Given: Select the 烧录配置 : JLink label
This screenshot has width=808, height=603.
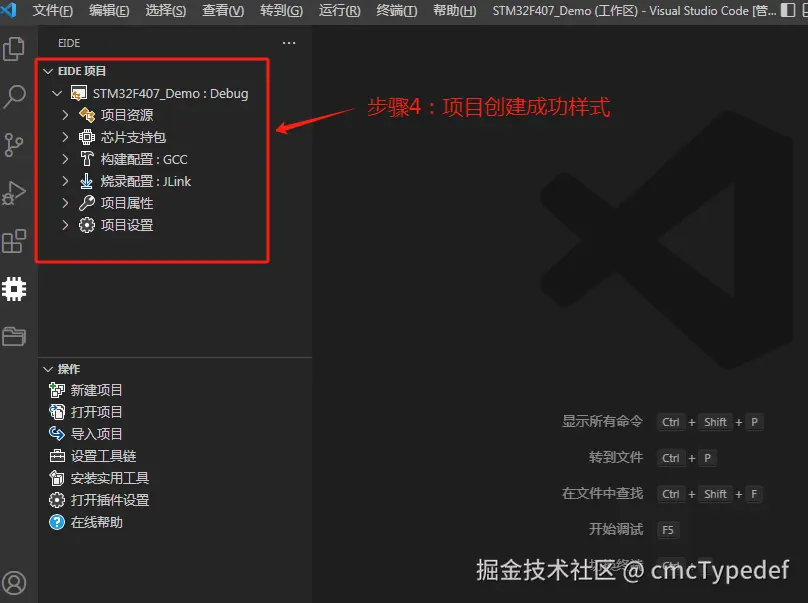Looking at the screenshot, I should [145, 181].
